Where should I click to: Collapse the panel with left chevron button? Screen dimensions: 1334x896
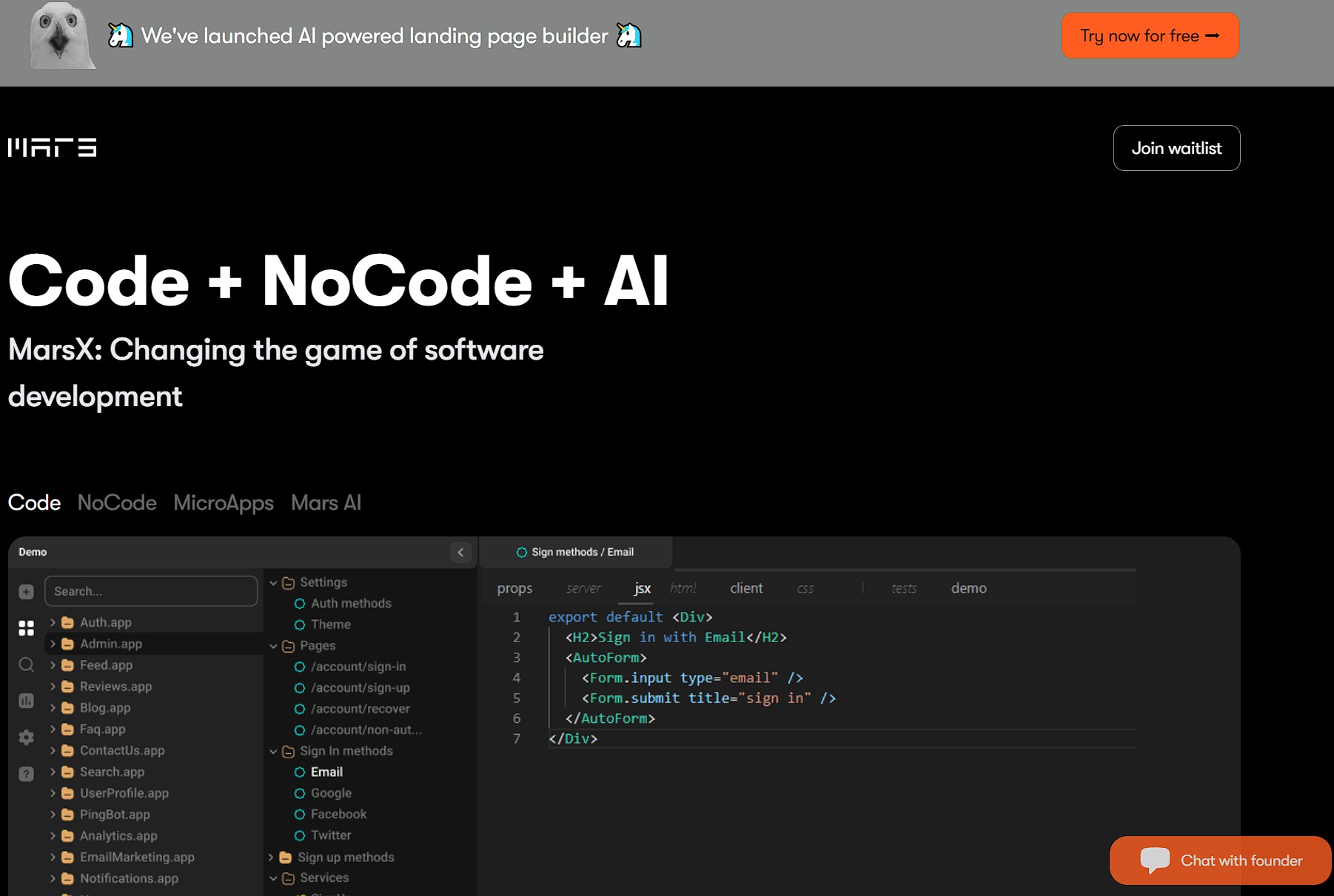point(460,552)
